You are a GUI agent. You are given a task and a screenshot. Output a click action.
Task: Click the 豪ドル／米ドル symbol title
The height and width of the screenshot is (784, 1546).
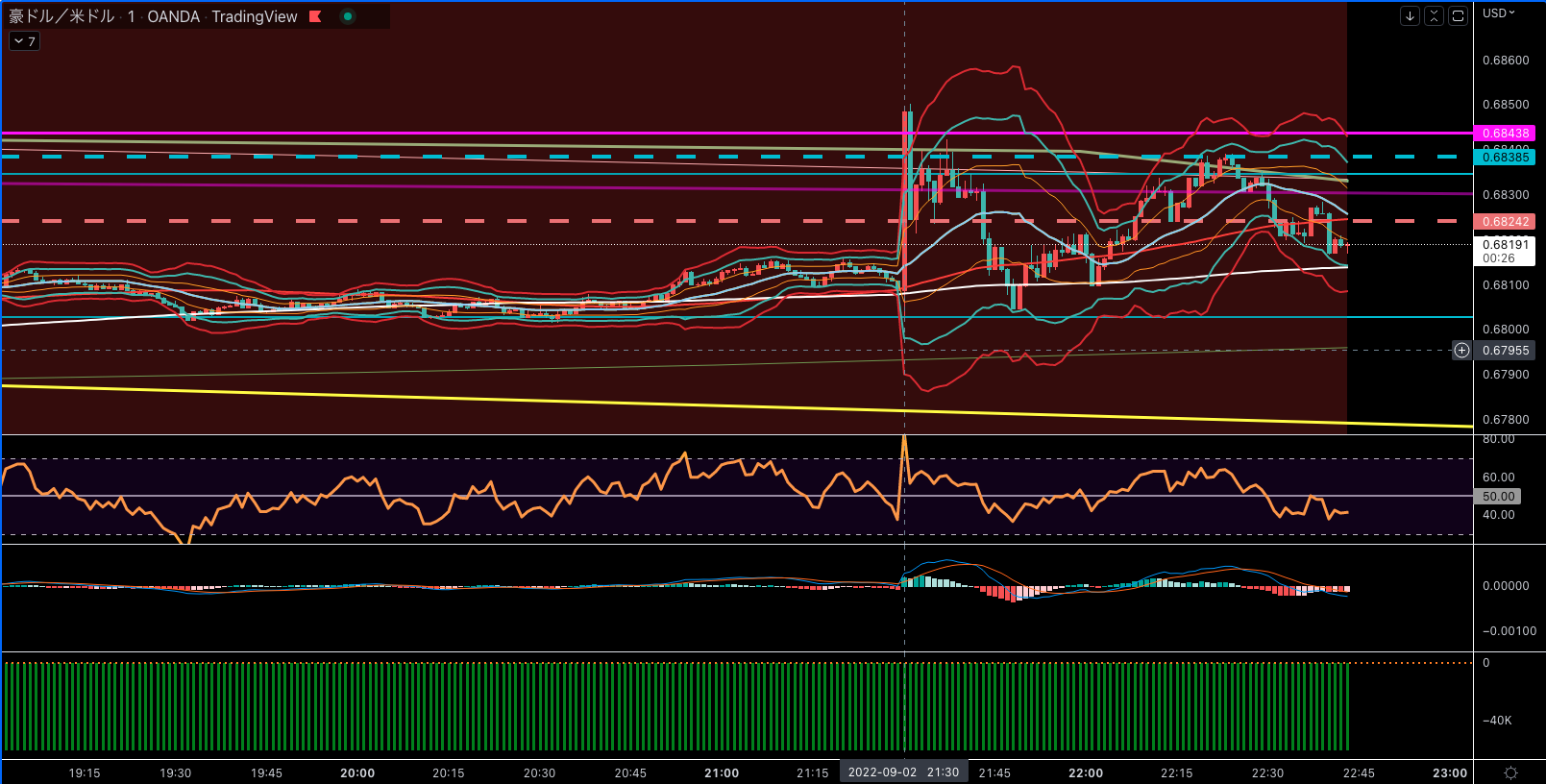61,16
